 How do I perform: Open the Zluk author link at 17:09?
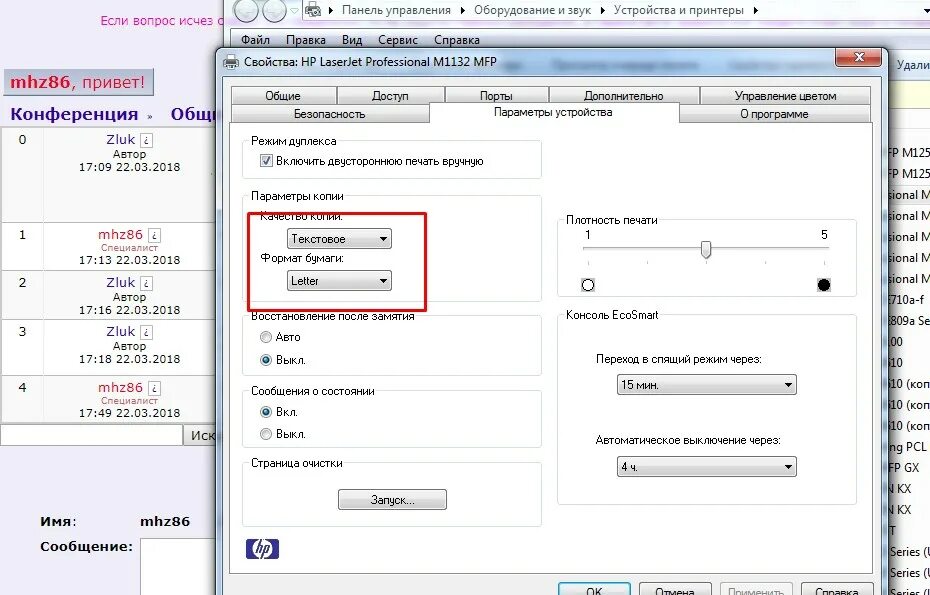point(120,140)
